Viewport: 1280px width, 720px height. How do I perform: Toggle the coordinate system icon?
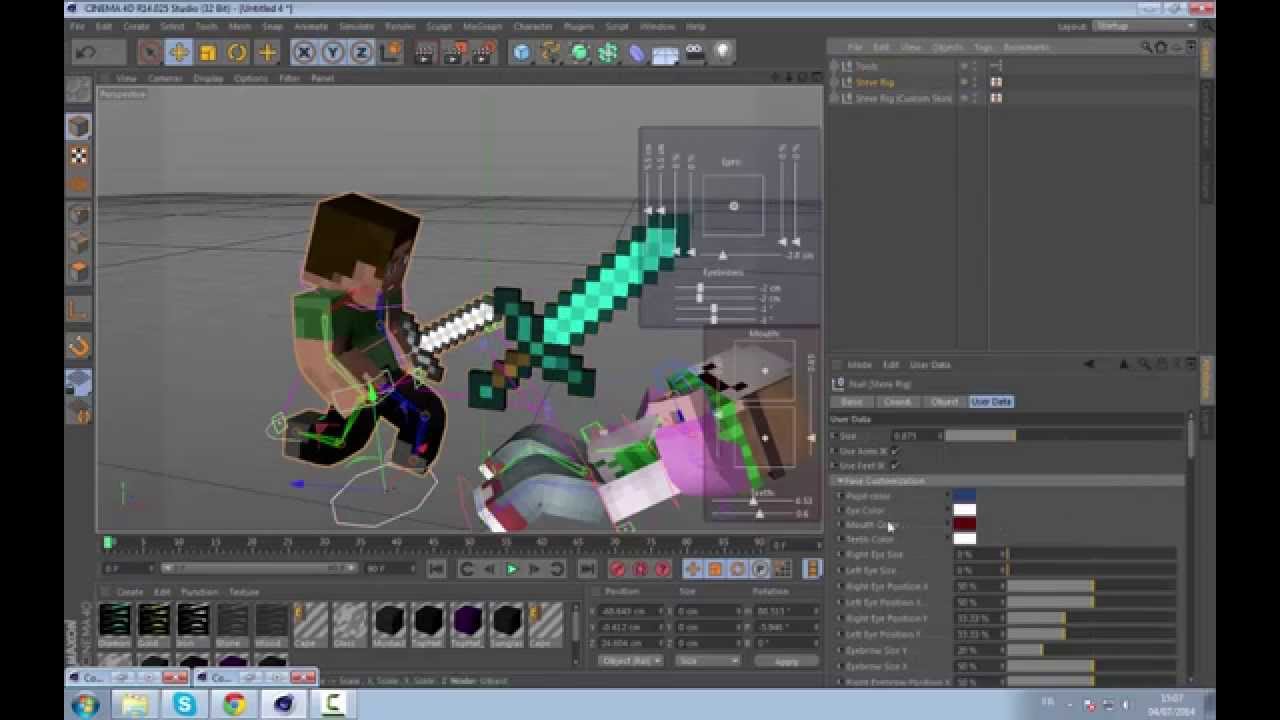tap(391, 52)
